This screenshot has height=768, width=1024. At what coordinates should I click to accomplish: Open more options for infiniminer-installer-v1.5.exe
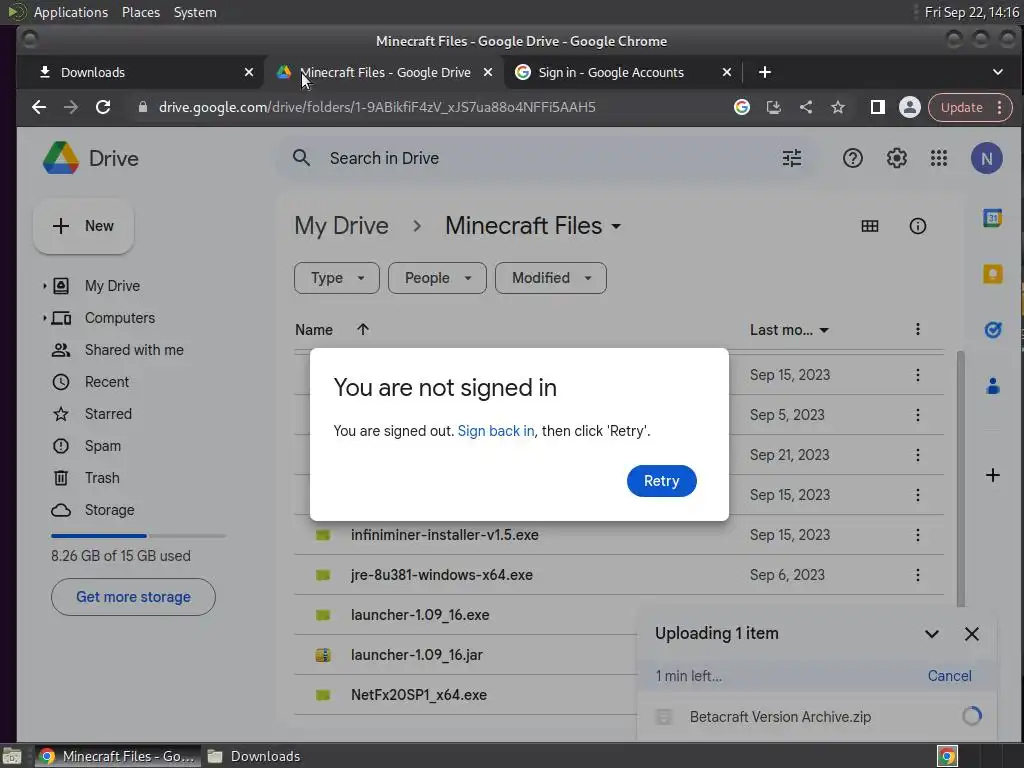pos(918,535)
